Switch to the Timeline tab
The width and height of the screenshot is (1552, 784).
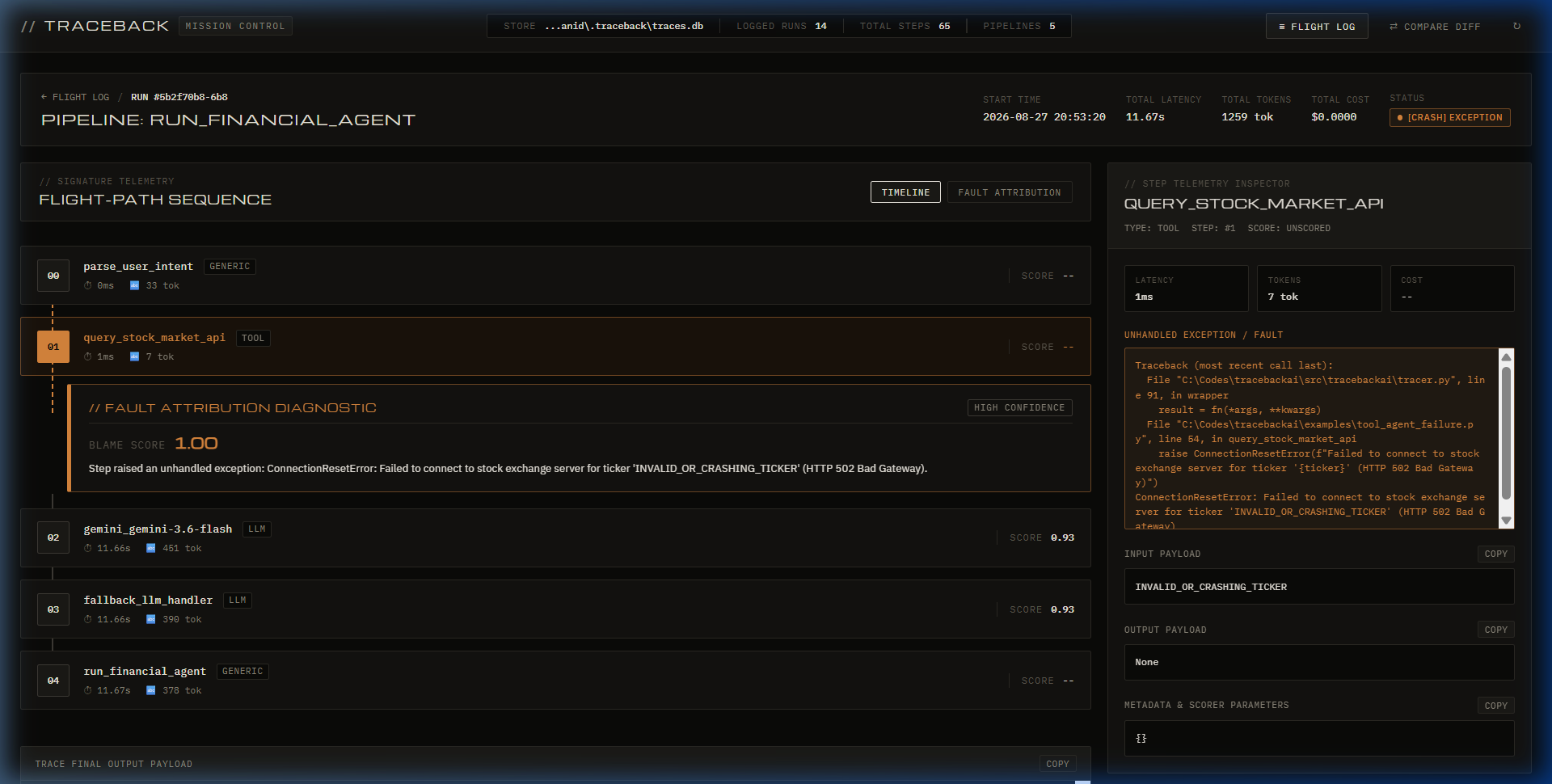point(905,192)
